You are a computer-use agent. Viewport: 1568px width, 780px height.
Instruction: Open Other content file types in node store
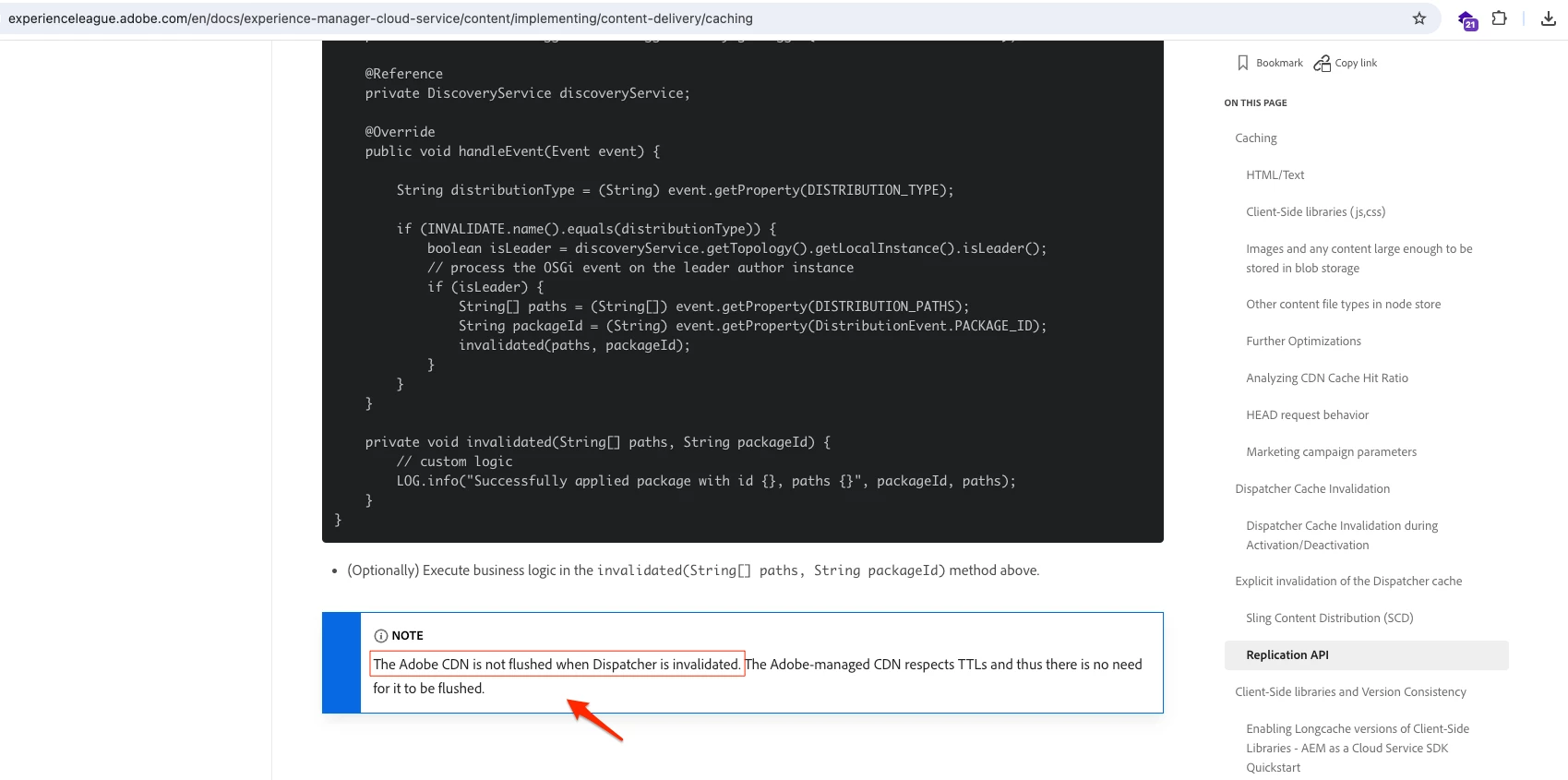click(1343, 305)
